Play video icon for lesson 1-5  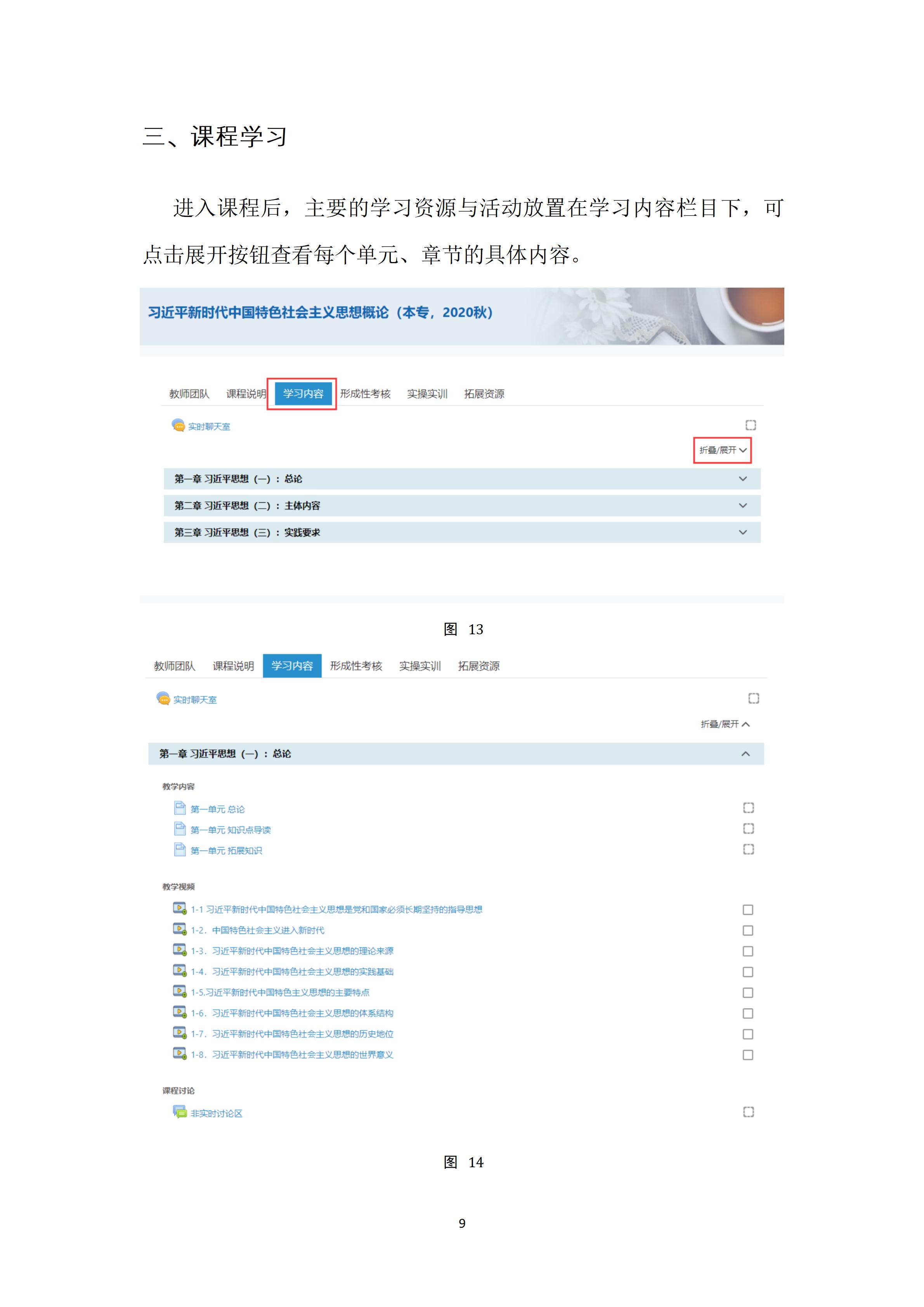pos(180,991)
